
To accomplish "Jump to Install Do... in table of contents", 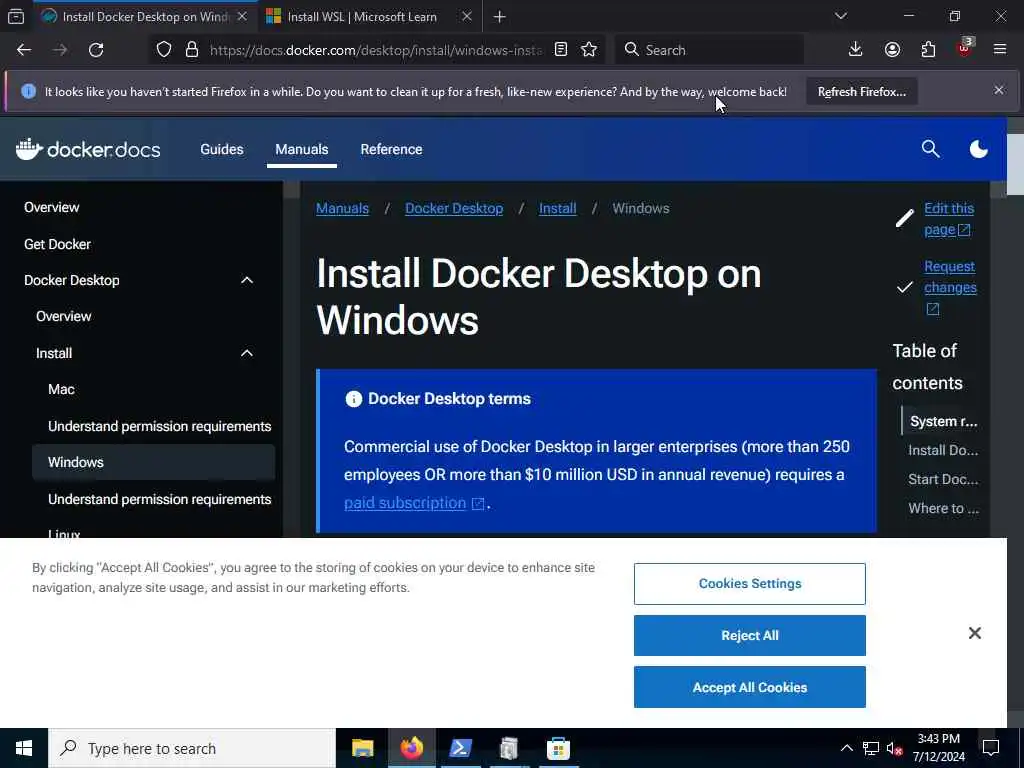I will [x=943, y=450].
